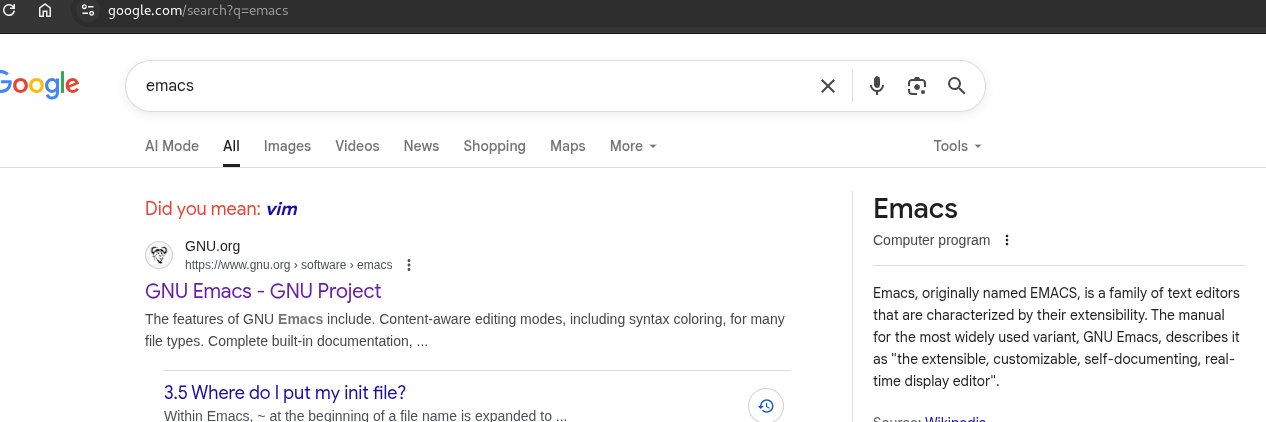Open the Shopping tab
The image size is (1266, 422).
click(494, 146)
